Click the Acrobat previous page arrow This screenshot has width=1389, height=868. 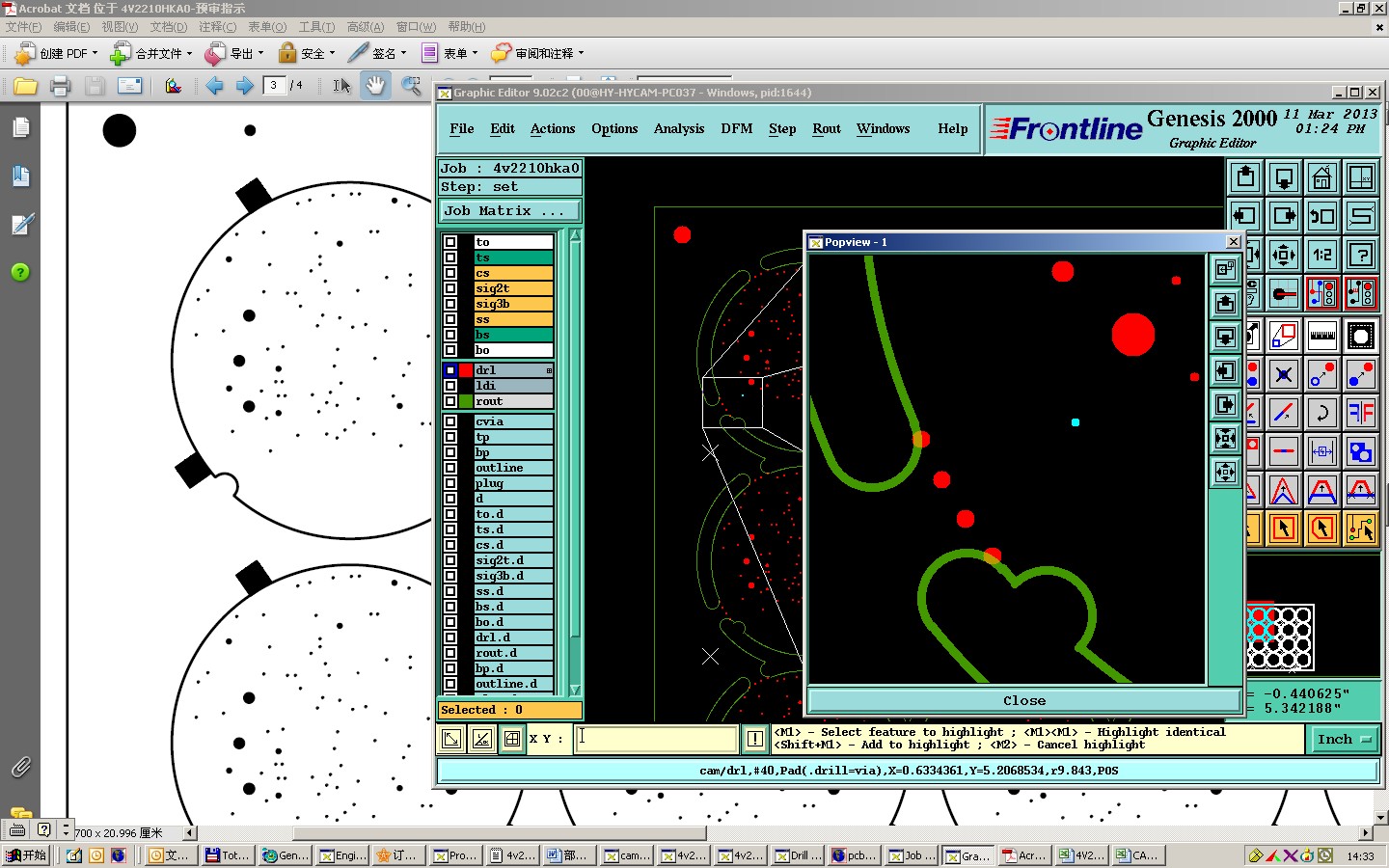coord(214,86)
